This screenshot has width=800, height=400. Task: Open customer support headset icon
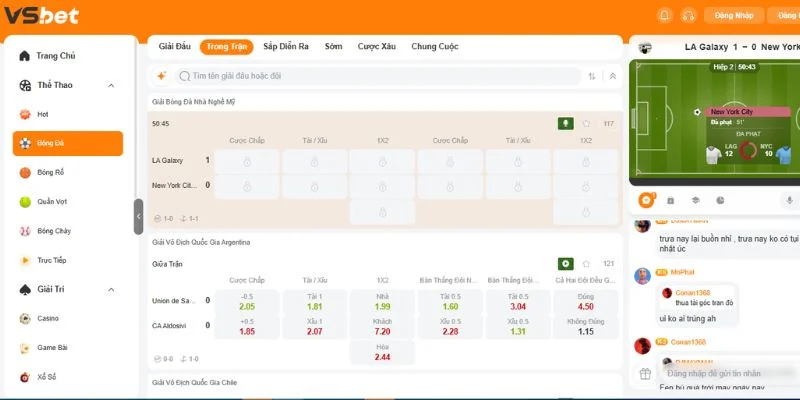point(688,15)
